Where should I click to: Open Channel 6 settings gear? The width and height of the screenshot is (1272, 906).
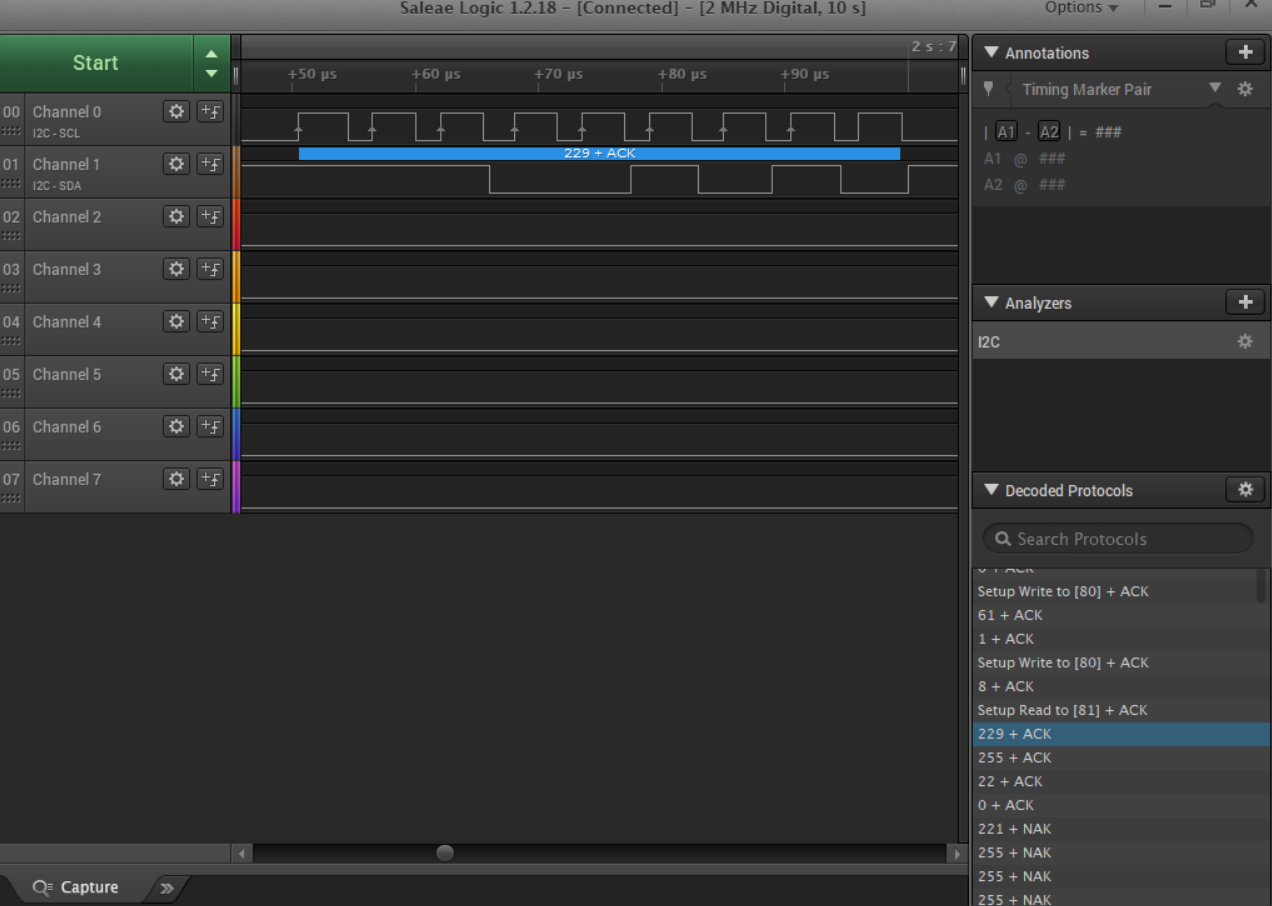point(176,426)
